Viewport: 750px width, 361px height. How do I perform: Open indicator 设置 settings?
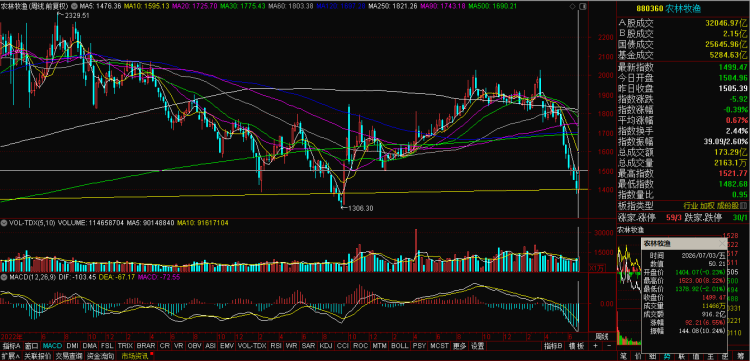point(477,346)
